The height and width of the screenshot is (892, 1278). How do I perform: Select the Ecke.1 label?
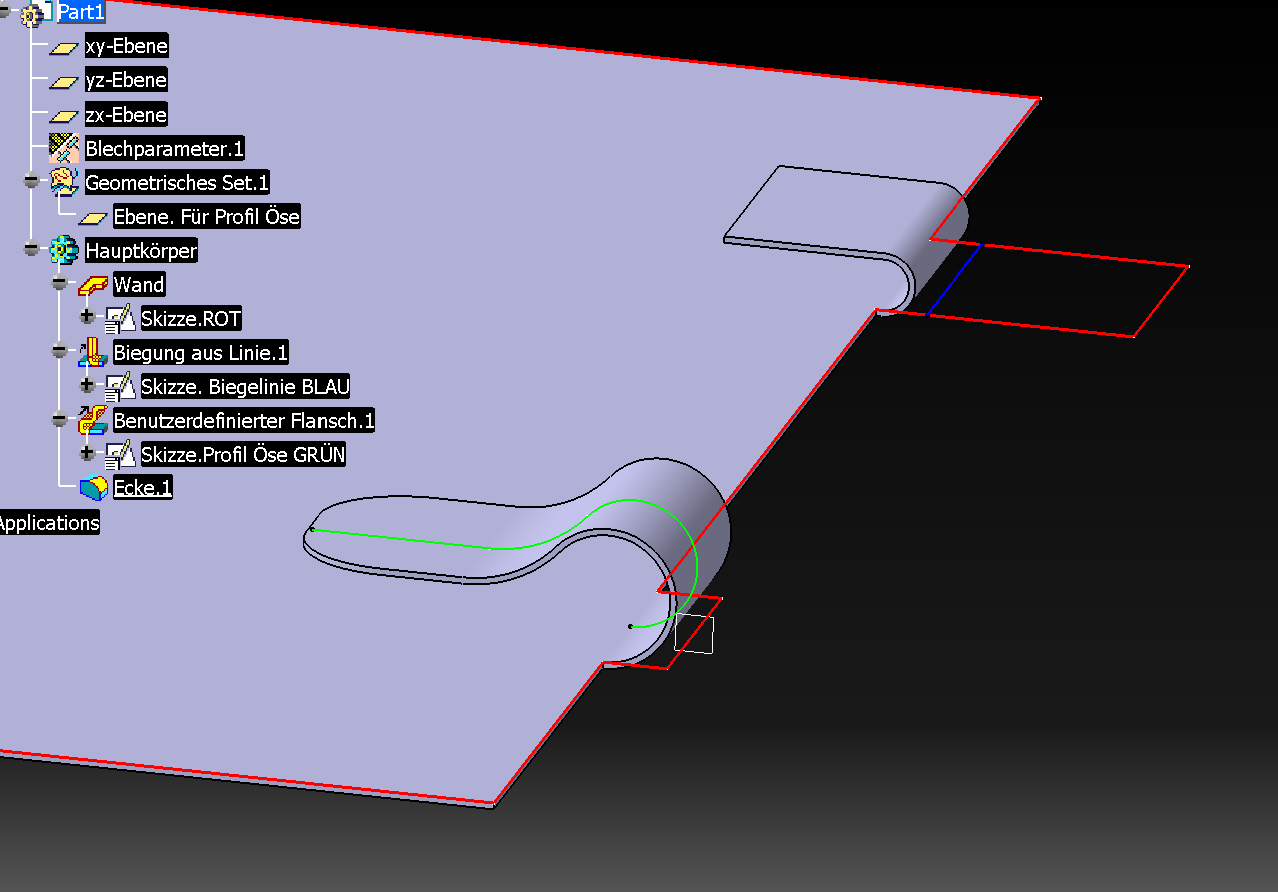click(143, 488)
